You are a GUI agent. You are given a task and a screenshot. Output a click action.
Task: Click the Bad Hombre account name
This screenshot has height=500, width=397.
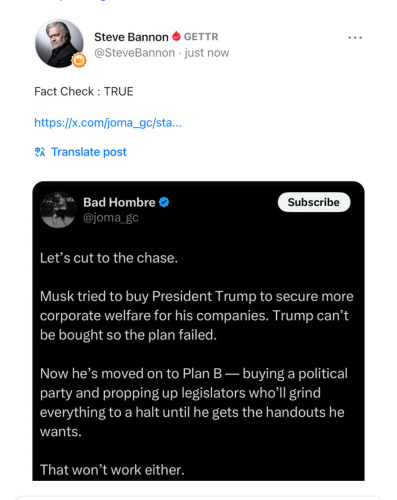[x=119, y=202]
